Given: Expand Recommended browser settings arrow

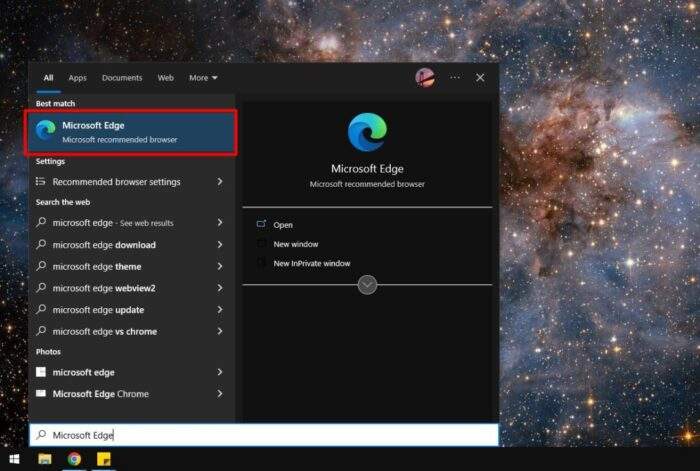Looking at the screenshot, I should pyautogui.click(x=220, y=182).
